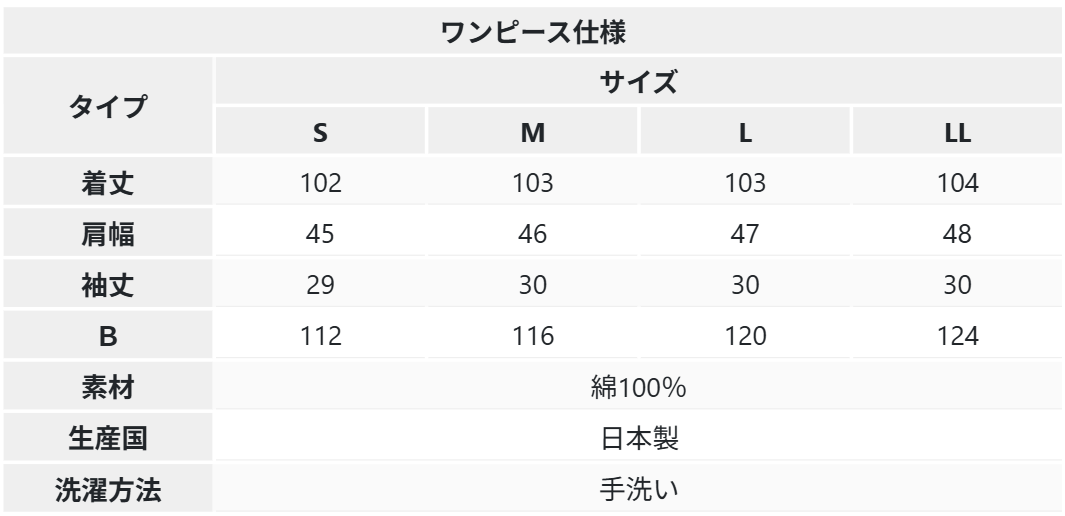The width and height of the screenshot is (1065, 516).
Task: Click the 着丈 value 102 for S
Action: 320,183
